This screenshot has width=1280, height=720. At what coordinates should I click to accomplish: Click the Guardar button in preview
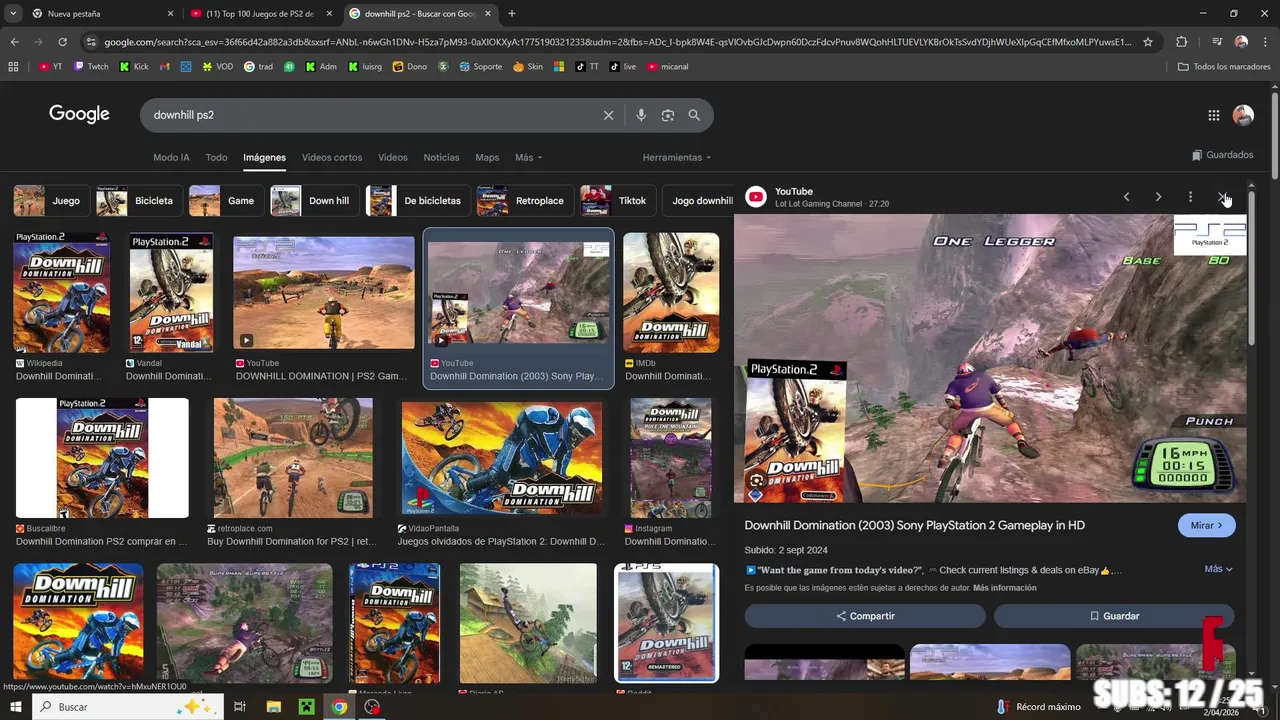click(1114, 616)
